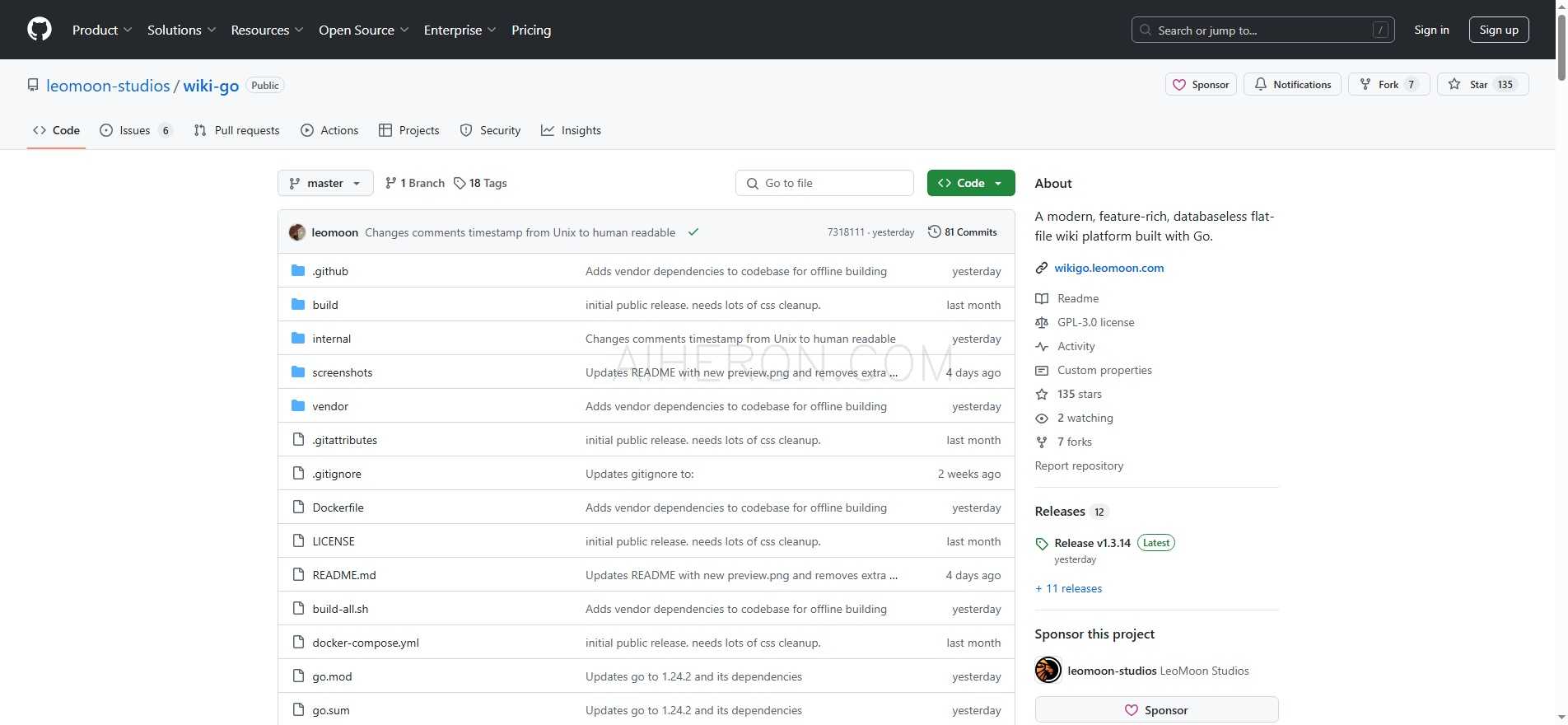This screenshot has height=725, width=1568.
Task: Open the Pricing link
Action: tap(531, 30)
